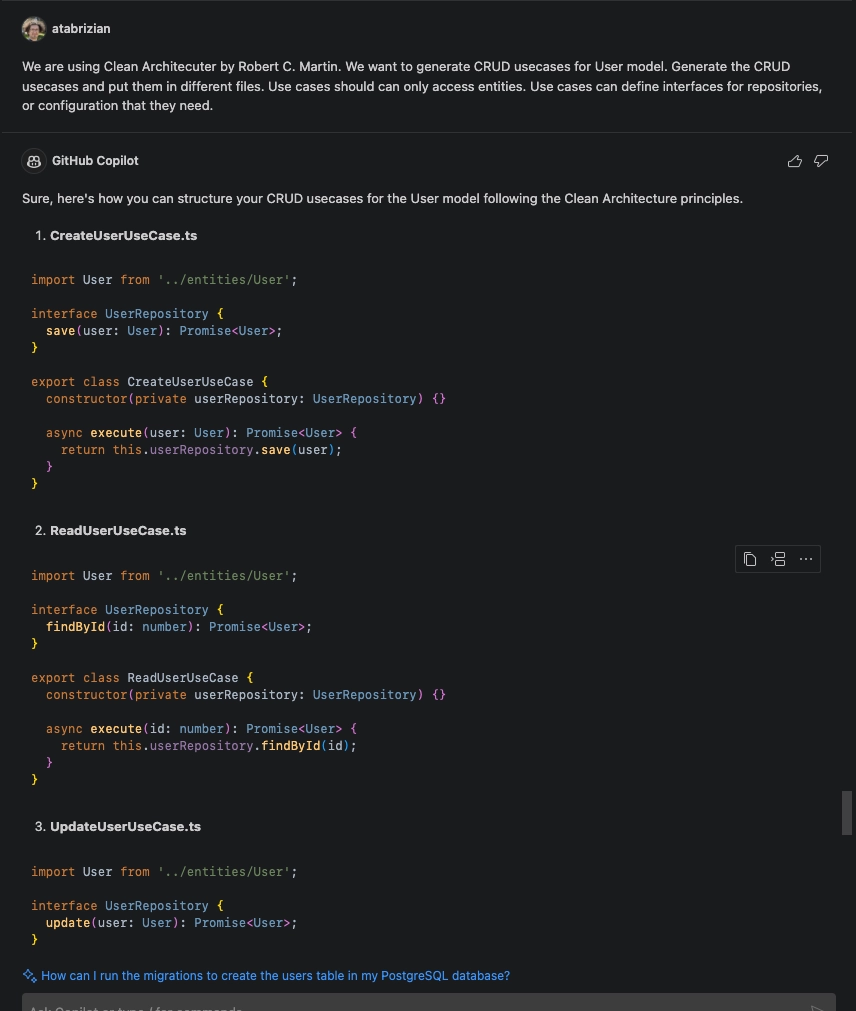
Task: Click the GitHub Copilot avatar icon
Action: [34, 161]
